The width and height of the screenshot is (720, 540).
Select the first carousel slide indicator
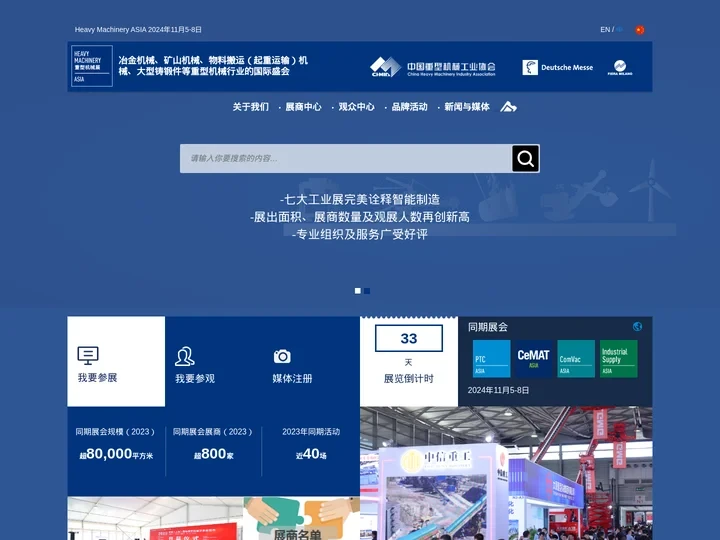point(358,291)
